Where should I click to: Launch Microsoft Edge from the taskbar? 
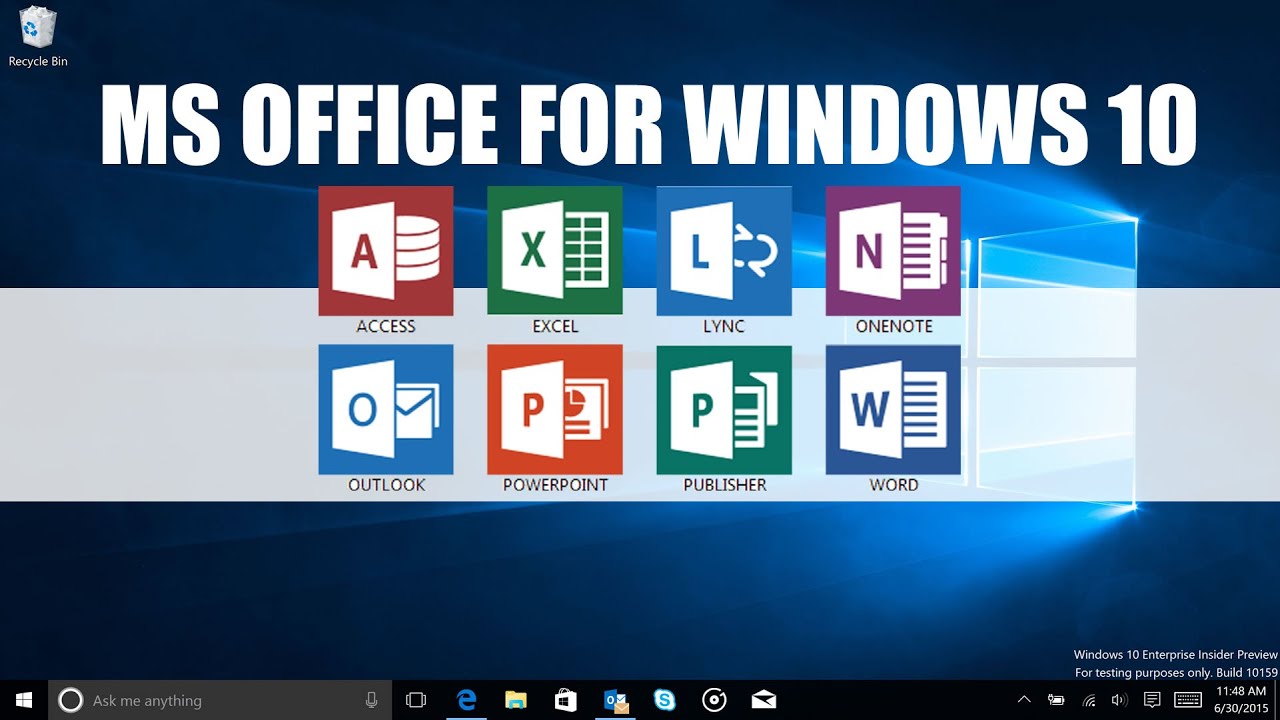[x=466, y=700]
